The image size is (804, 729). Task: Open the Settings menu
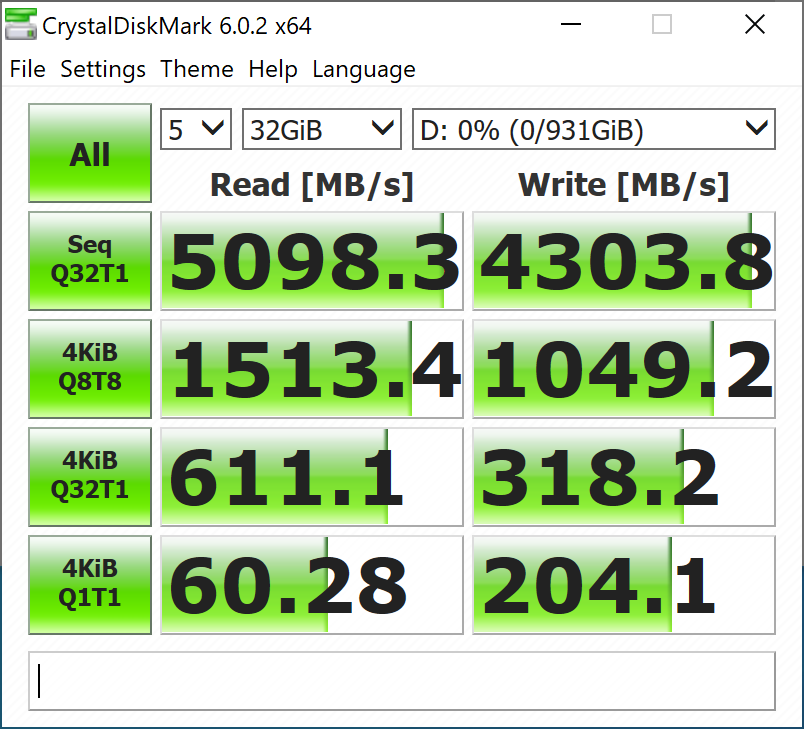point(103,69)
